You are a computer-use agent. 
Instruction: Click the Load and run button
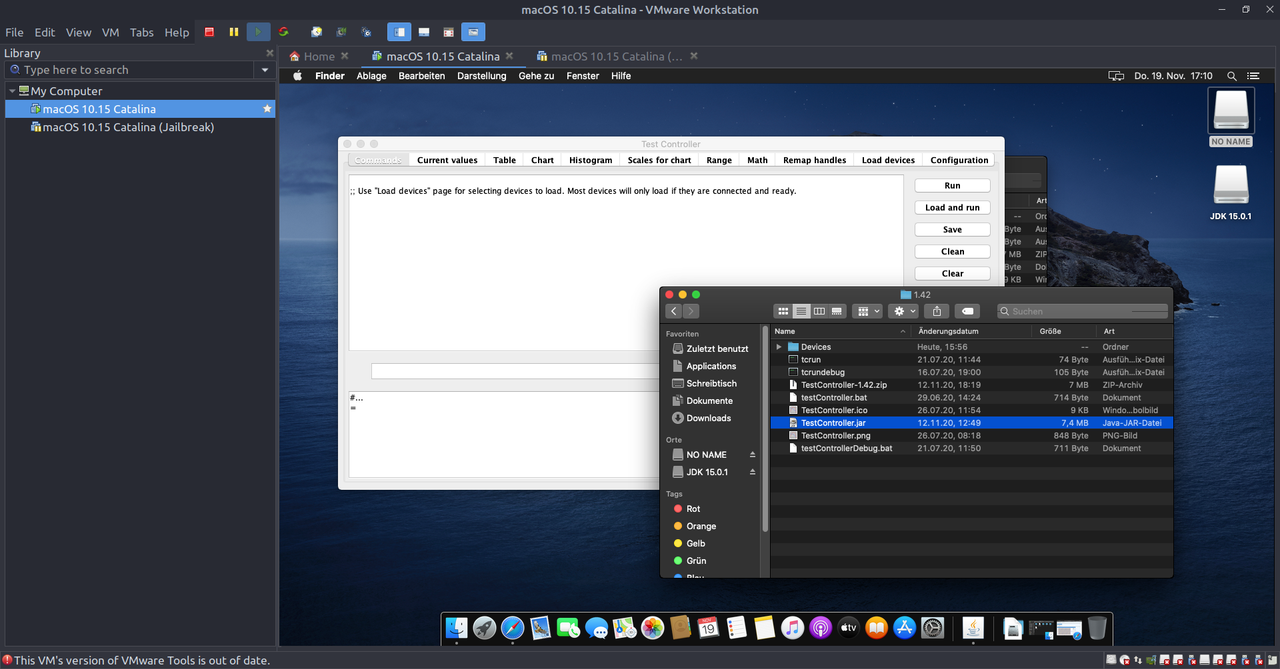[x=952, y=208]
